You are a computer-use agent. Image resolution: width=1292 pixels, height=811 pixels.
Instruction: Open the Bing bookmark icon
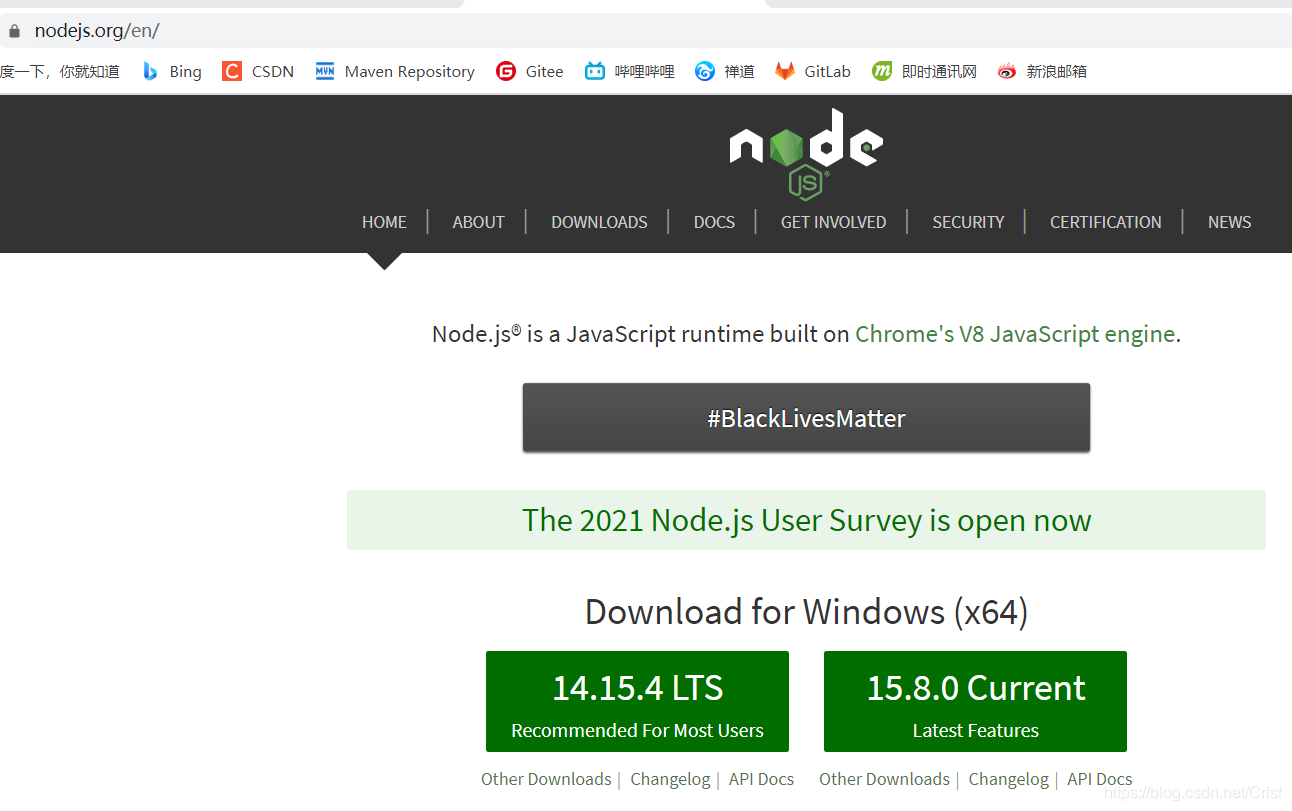tap(150, 71)
